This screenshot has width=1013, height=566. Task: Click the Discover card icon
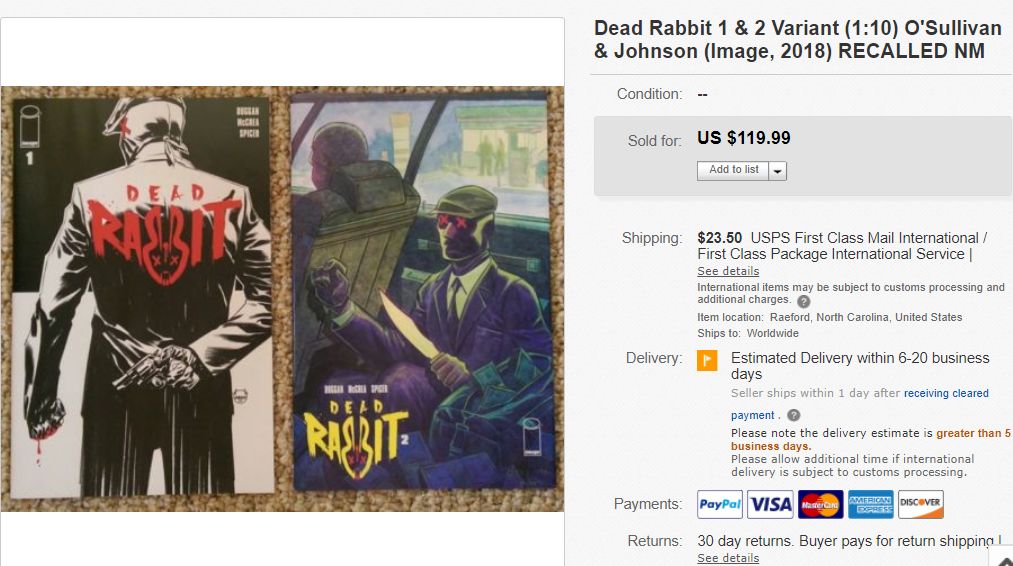pyautogui.click(x=920, y=504)
